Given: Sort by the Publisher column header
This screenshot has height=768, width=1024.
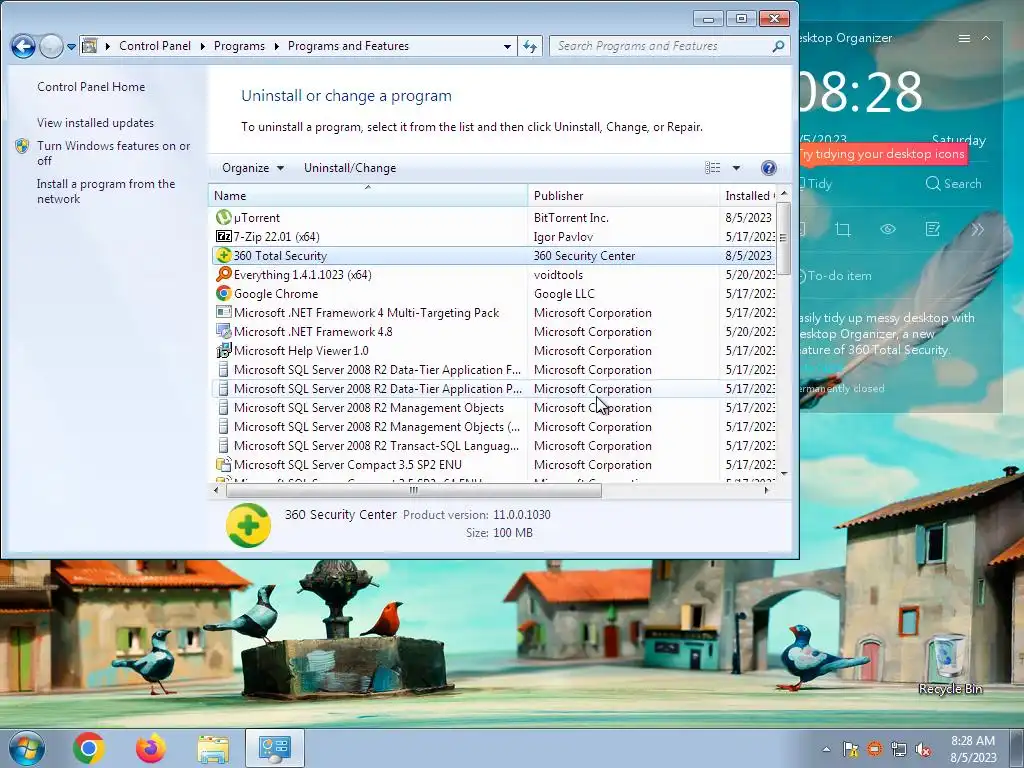Looking at the screenshot, I should [623, 195].
